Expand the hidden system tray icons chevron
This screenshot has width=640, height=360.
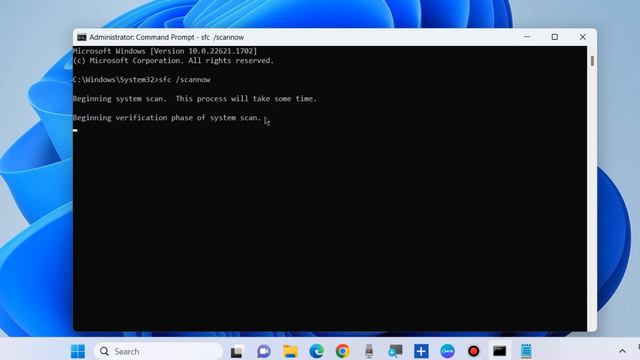(622, 351)
